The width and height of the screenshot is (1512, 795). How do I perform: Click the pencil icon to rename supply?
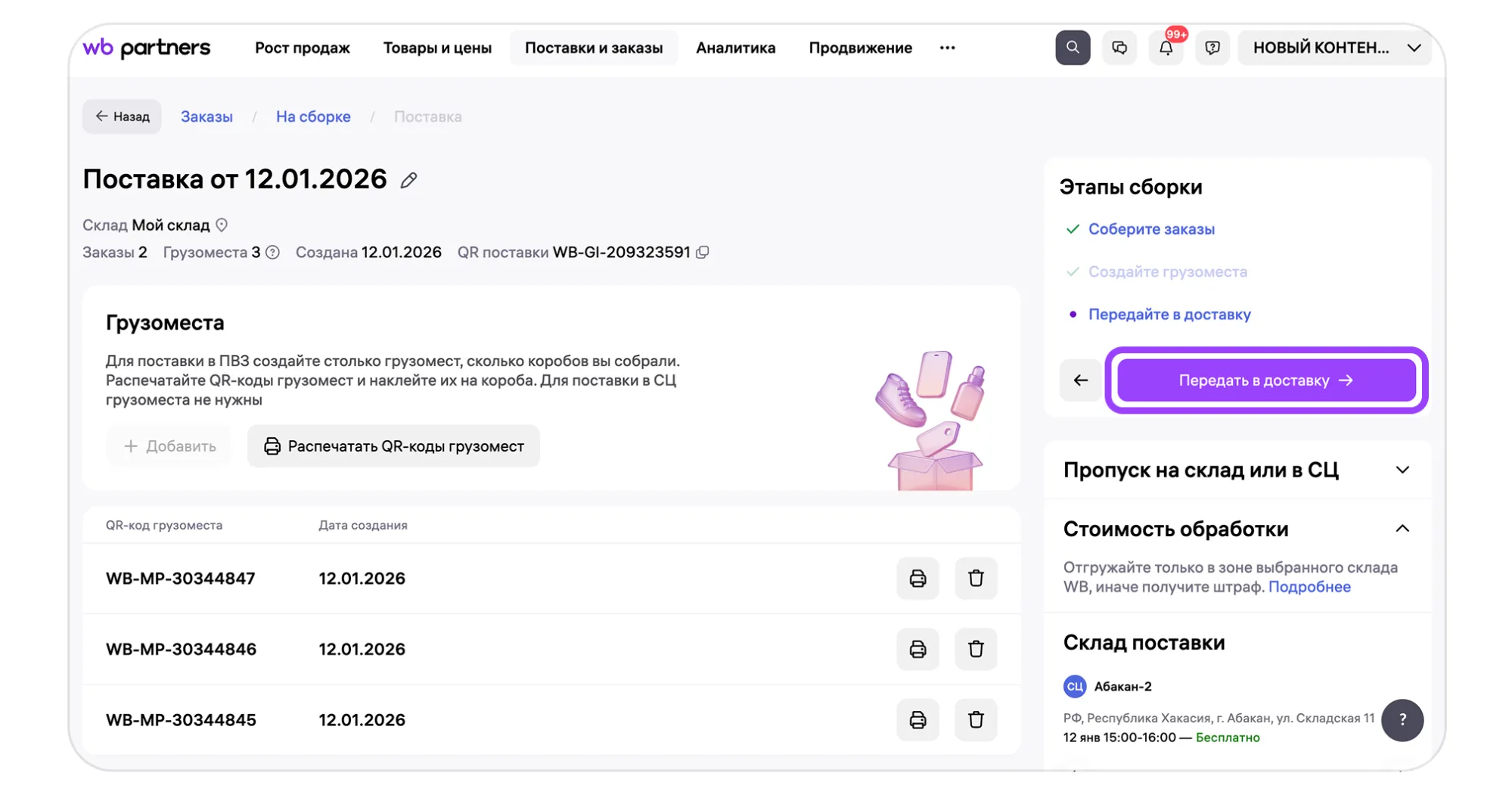[408, 180]
